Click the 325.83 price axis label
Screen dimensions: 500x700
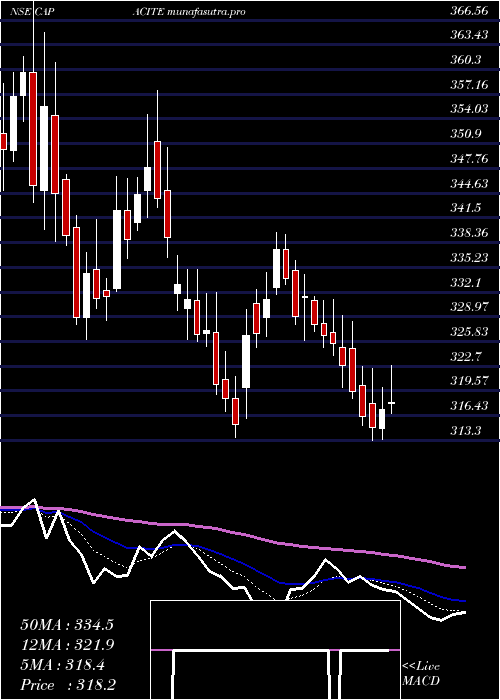(469, 332)
